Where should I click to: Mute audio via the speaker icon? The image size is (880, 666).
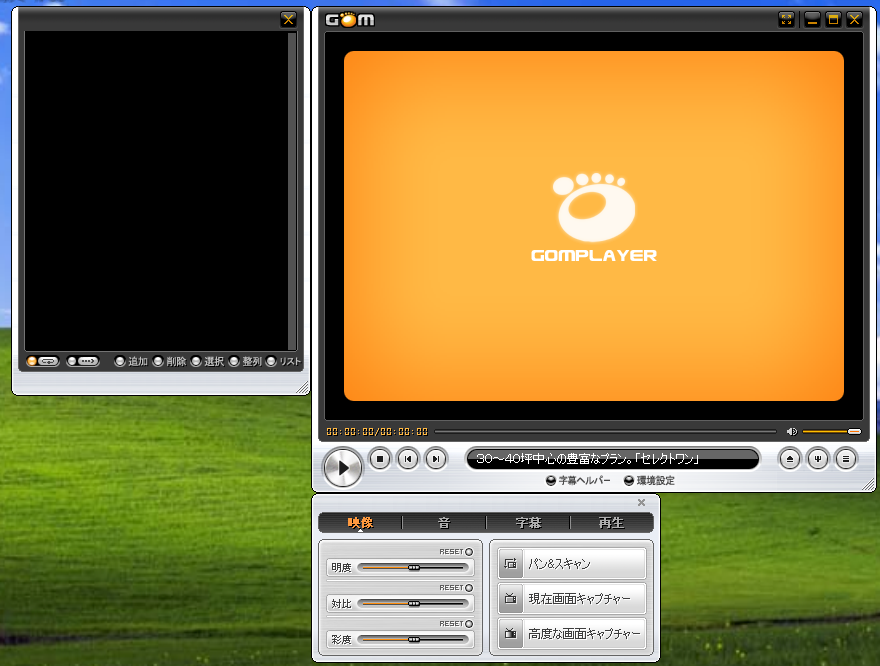[x=791, y=431]
